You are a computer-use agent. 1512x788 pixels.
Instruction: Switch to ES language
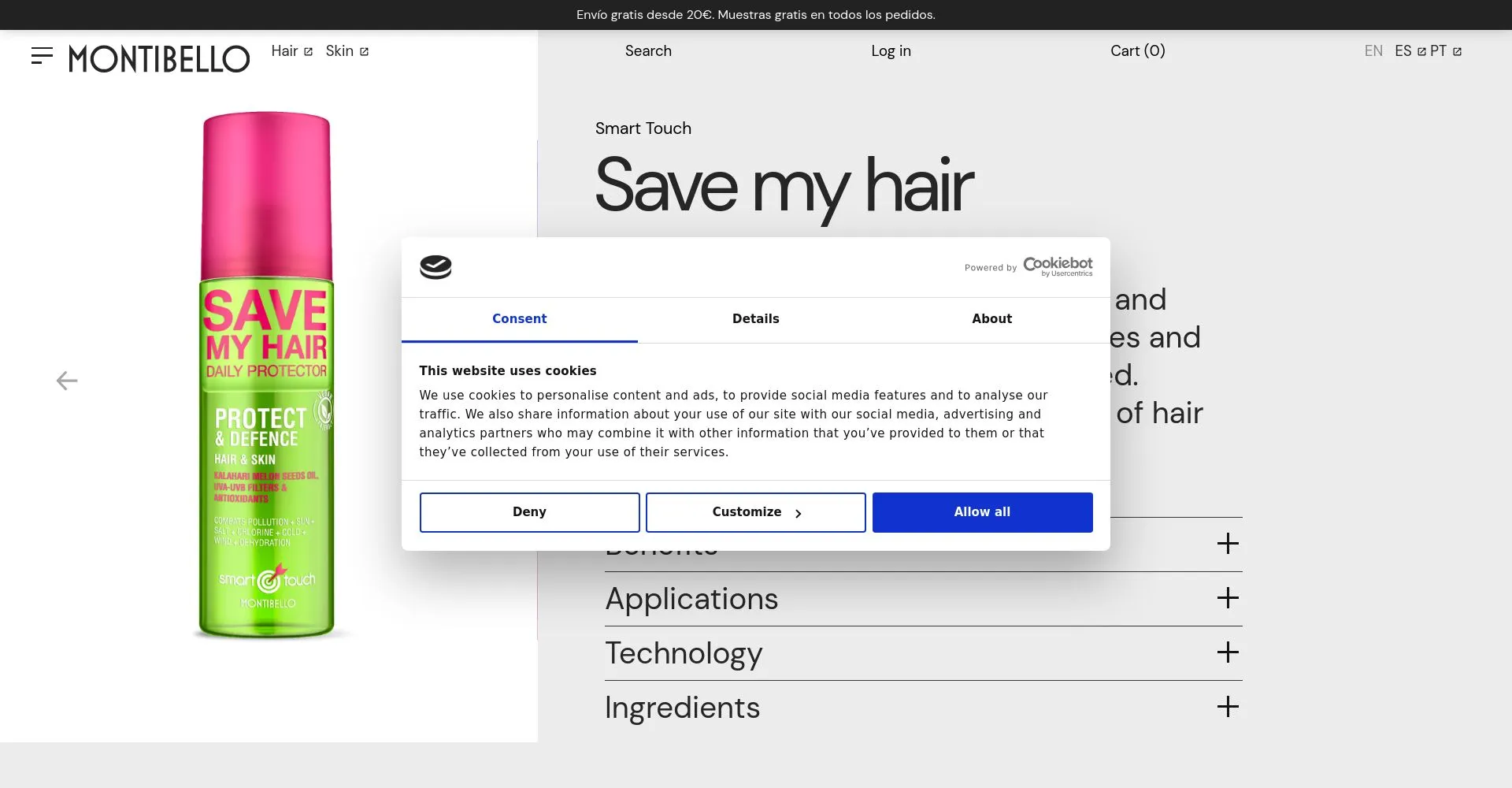point(1410,51)
